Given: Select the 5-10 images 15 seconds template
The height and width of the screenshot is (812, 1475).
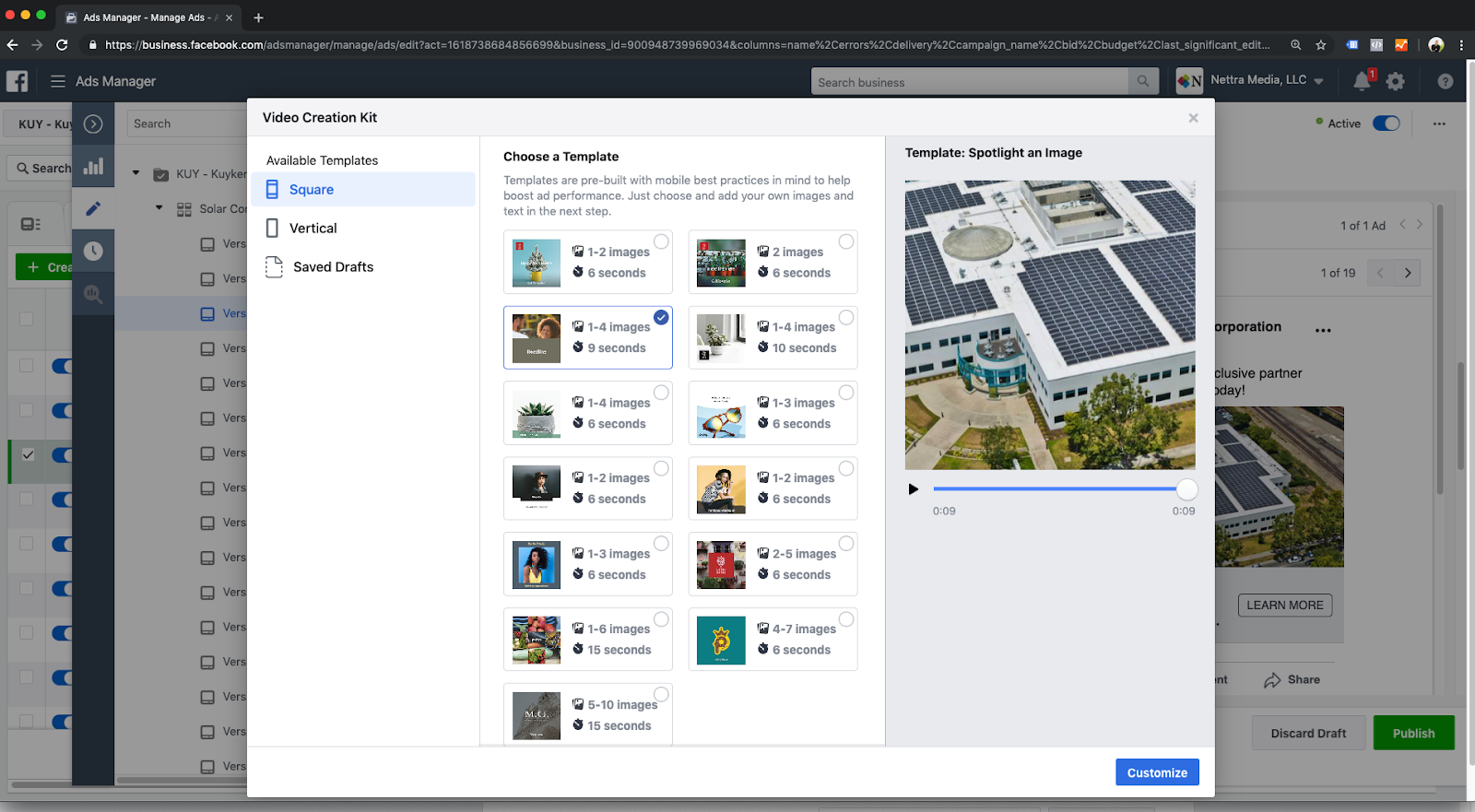Looking at the screenshot, I should (588, 714).
